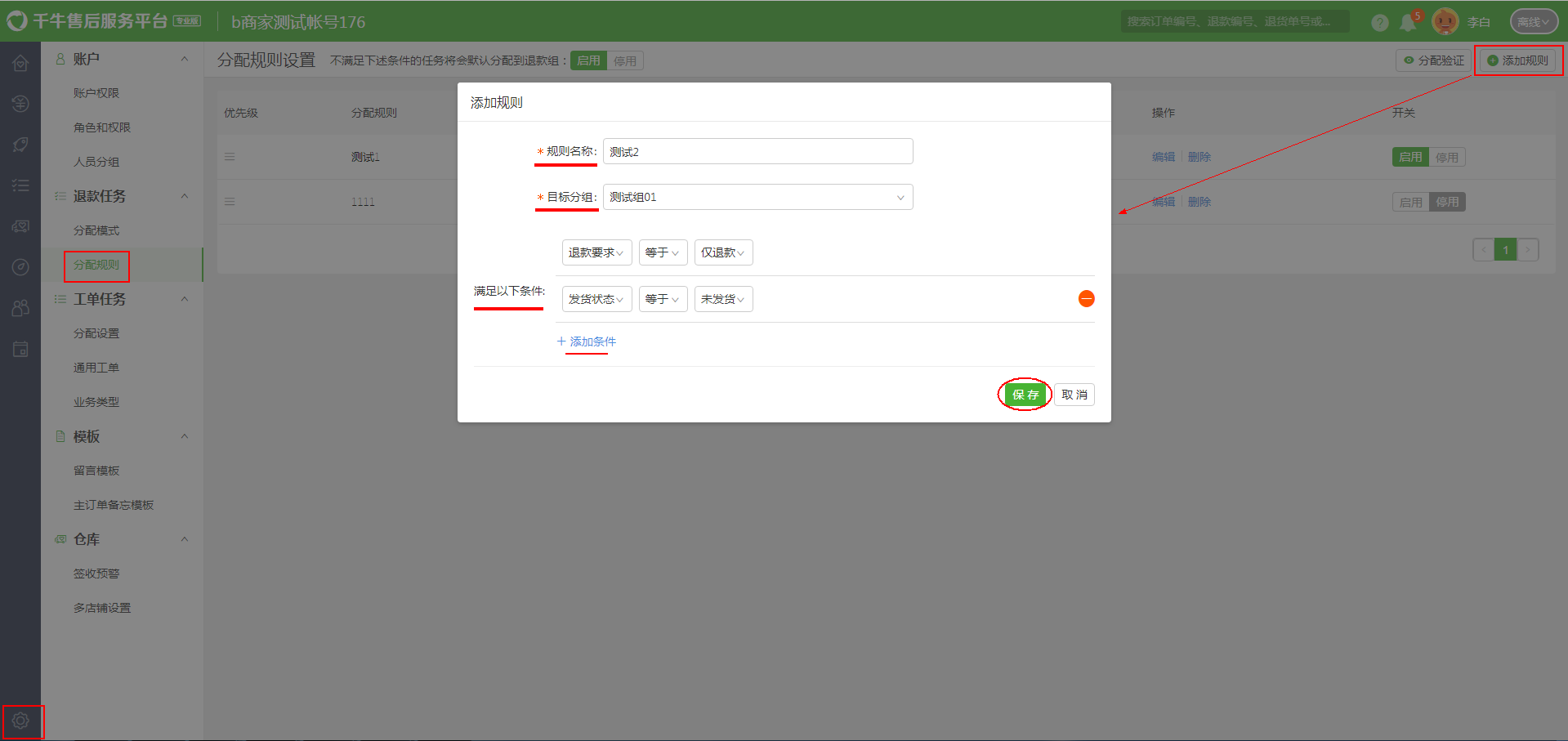Open the notifications bell with badge 5
This screenshot has height=741, width=1568.
(x=1408, y=23)
